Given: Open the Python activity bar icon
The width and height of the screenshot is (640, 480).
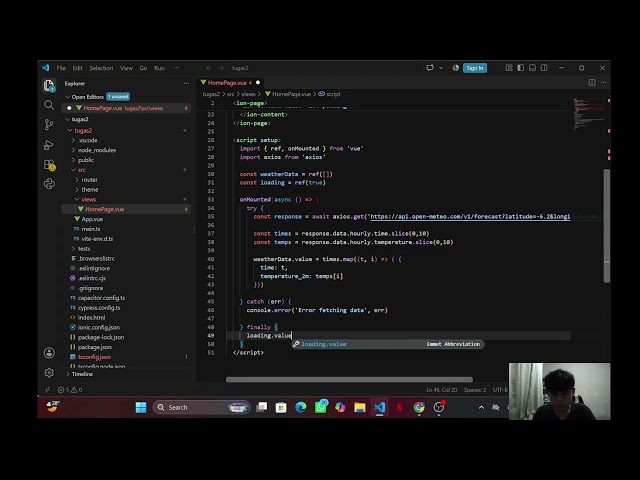Looking at the screenshot, I should [49, 184].
